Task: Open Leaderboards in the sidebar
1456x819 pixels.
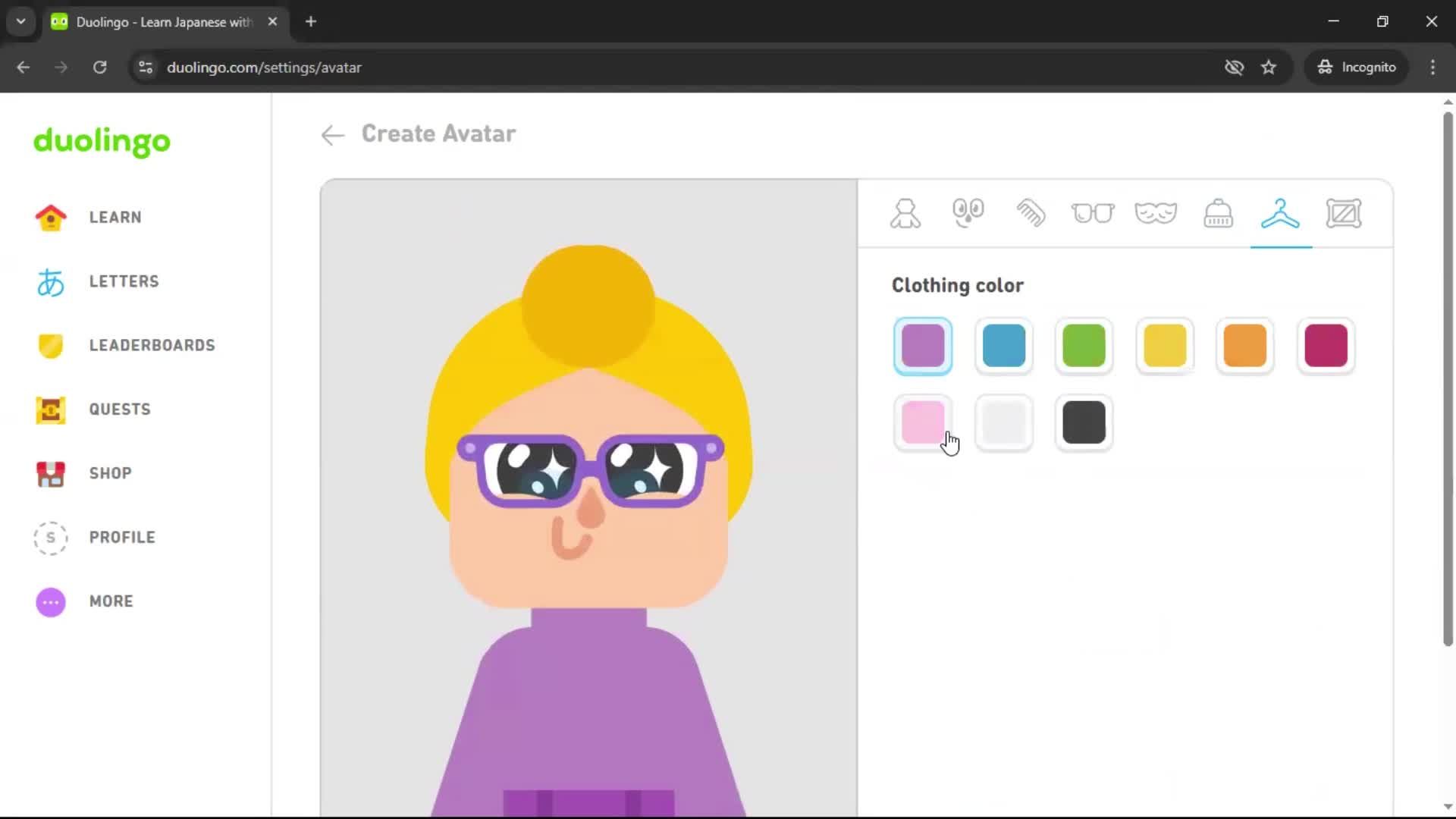Action: (x=152, y=345)
